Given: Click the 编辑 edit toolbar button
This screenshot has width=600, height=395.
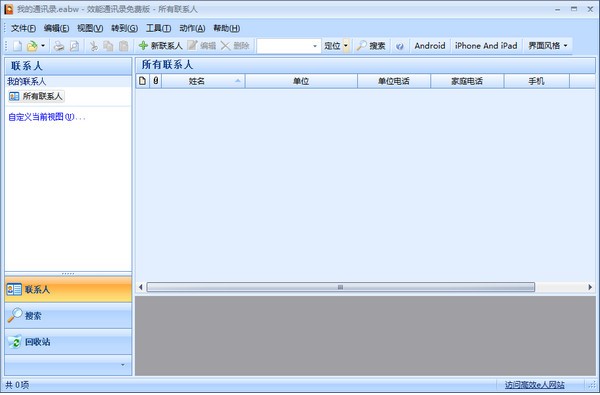Looking at the screenshot, I should (202, 46).
